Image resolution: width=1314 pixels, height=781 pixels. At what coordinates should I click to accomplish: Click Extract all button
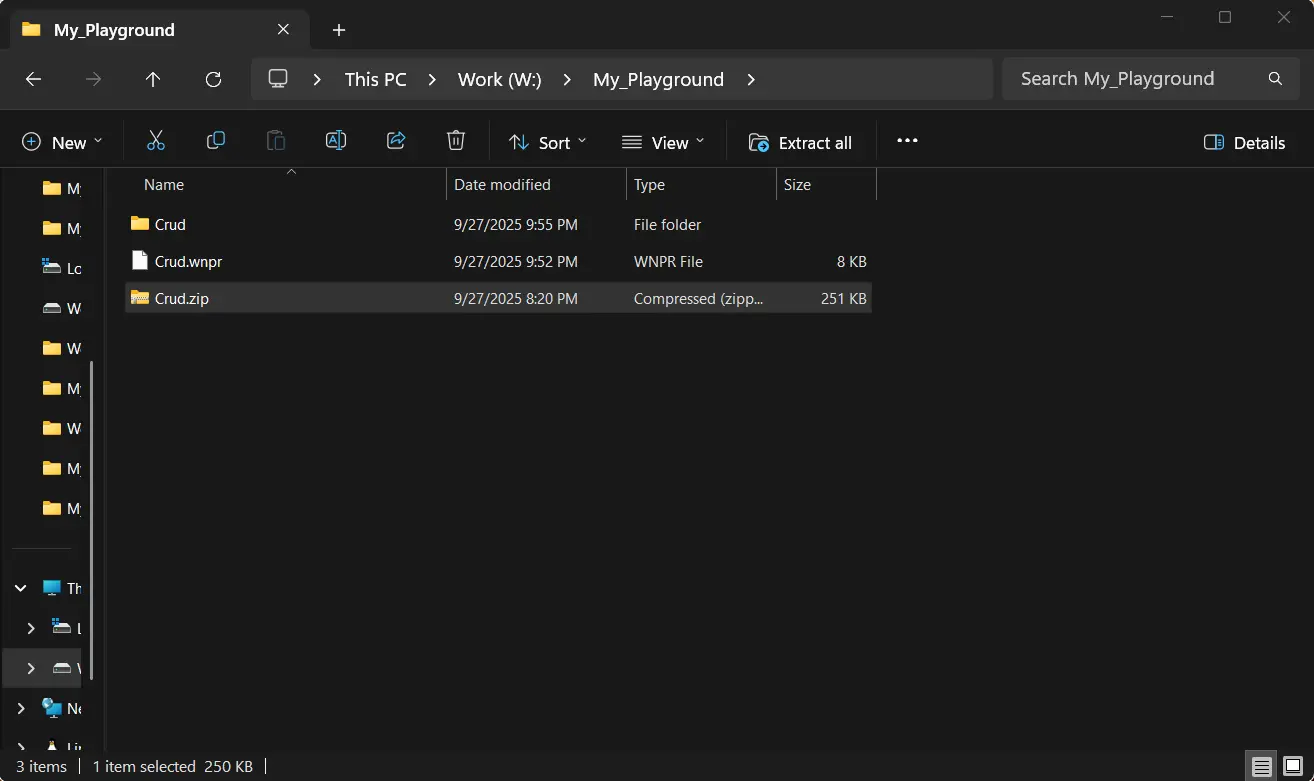tap(800, 142)
